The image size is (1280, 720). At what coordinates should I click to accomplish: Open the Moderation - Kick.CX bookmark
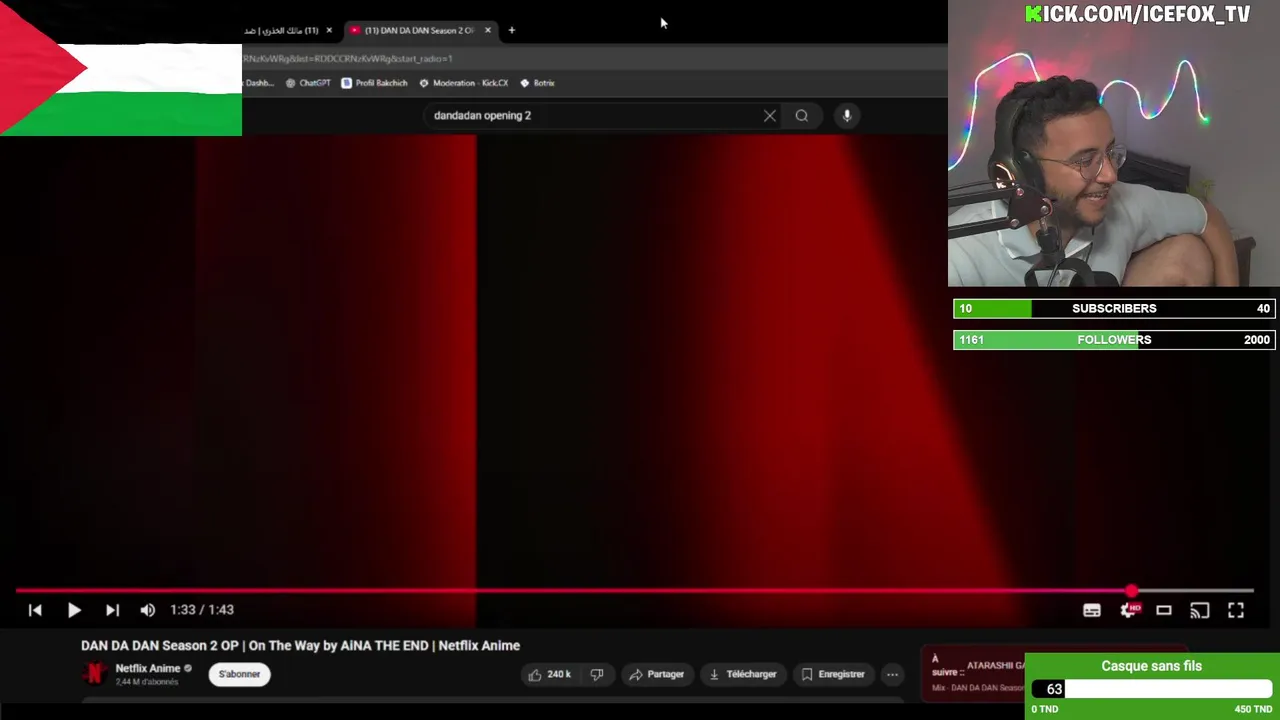pyautogui.click(x=464, y=83)
